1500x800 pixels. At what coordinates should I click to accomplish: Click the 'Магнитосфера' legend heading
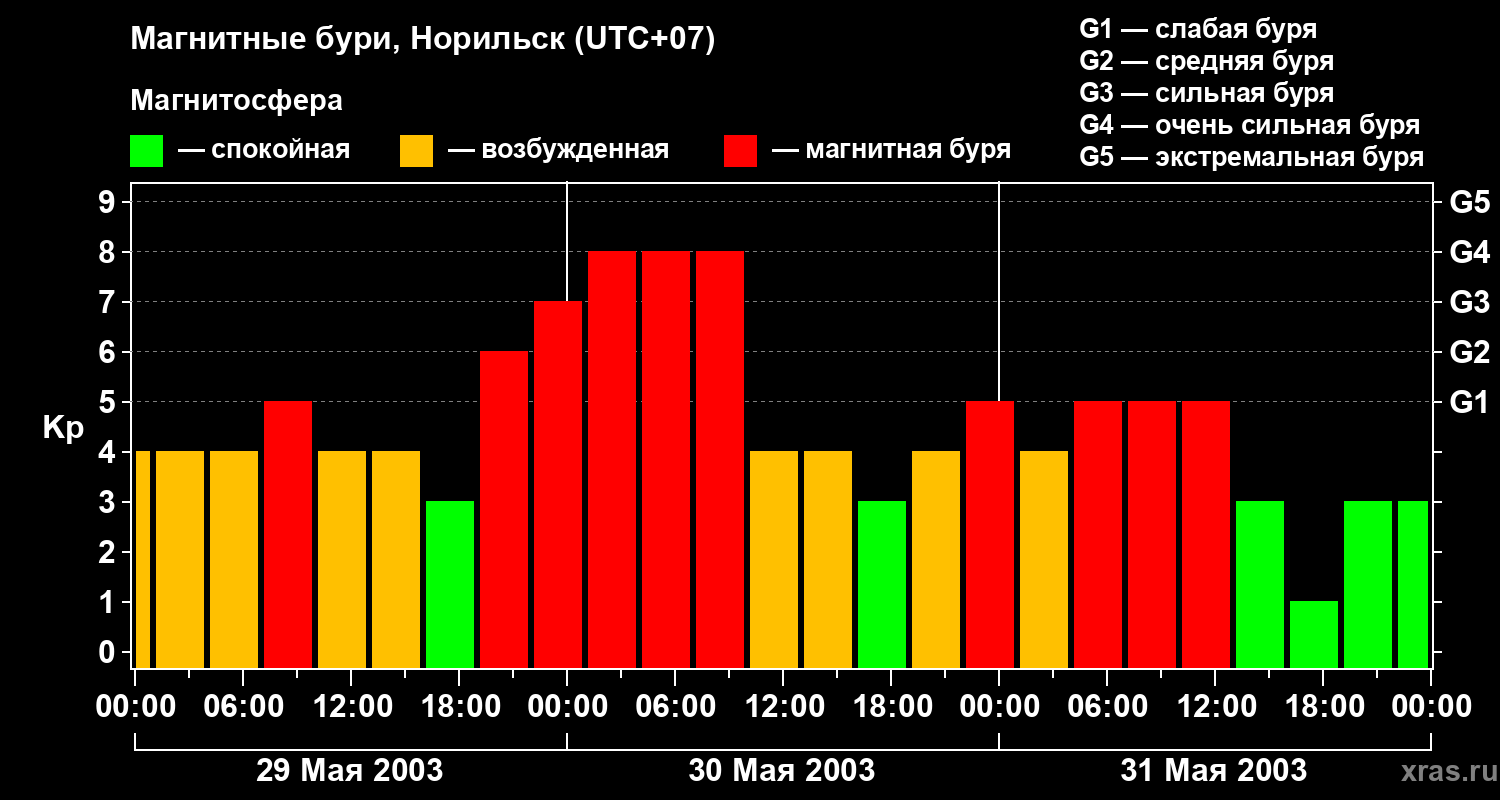click(236, 100)
